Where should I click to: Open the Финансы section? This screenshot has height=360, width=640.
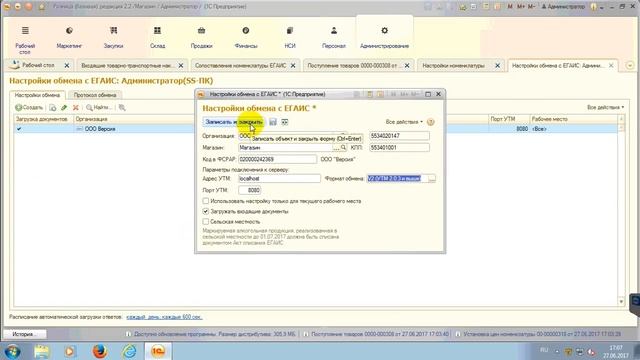click(246, 38)
